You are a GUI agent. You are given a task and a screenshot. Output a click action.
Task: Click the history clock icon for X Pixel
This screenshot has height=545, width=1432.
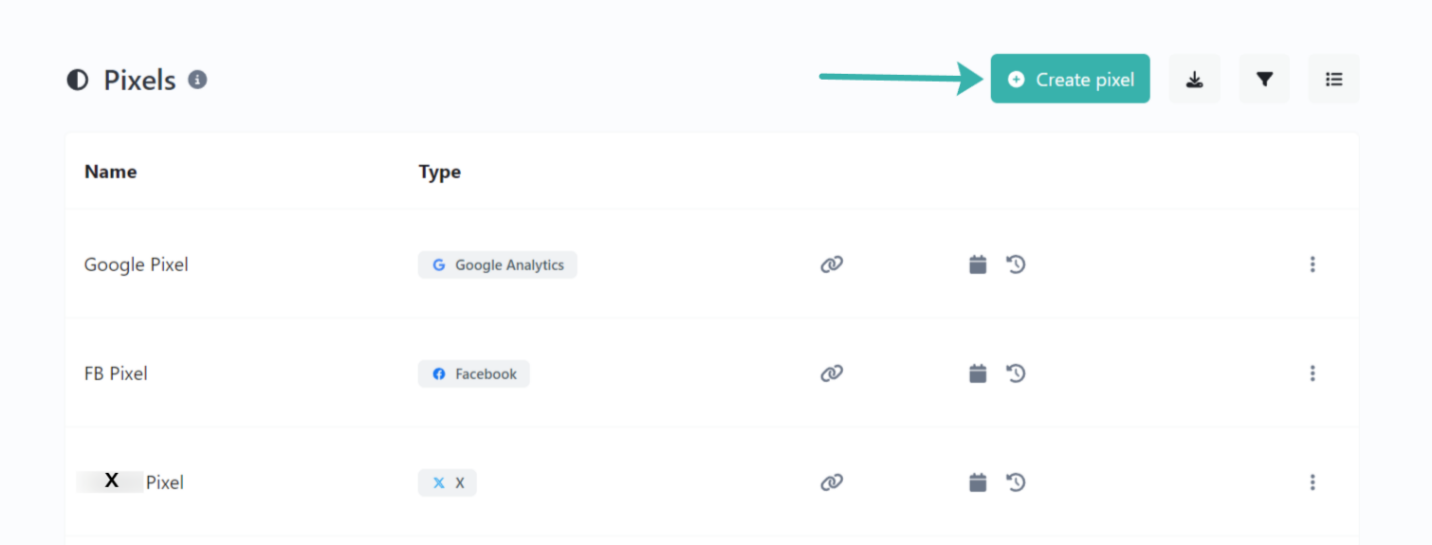pos(1016,483)
